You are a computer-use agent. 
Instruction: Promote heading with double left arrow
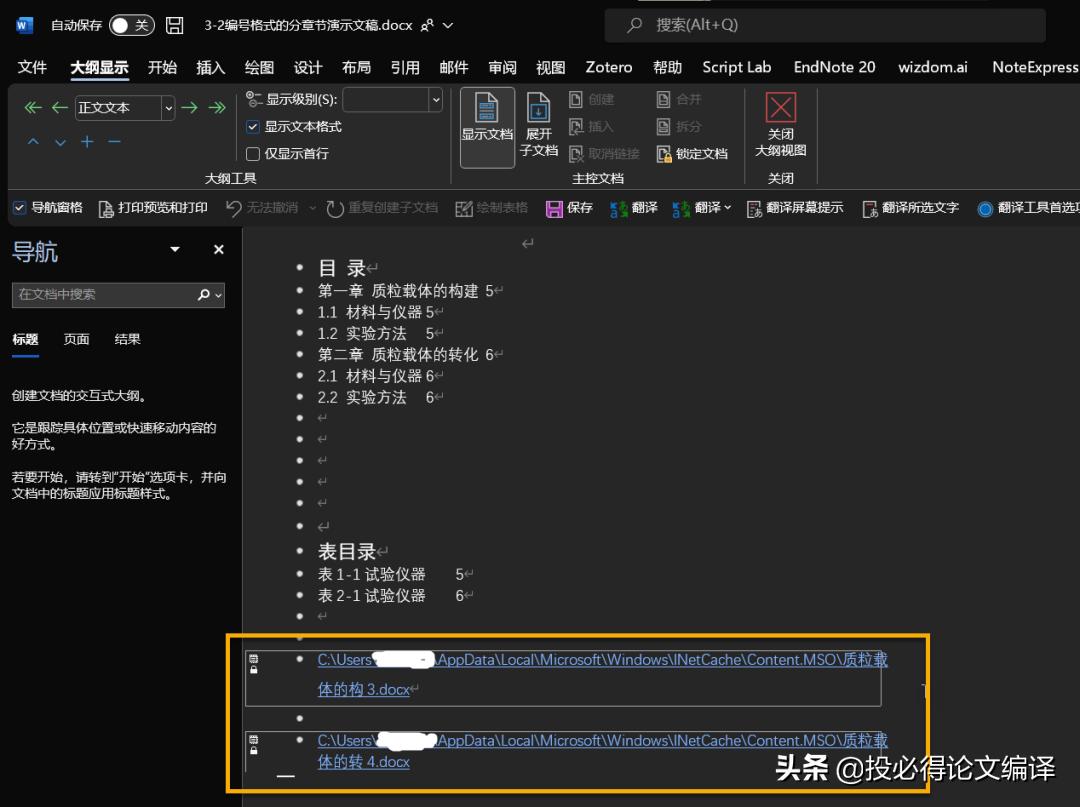click(31, 107)
